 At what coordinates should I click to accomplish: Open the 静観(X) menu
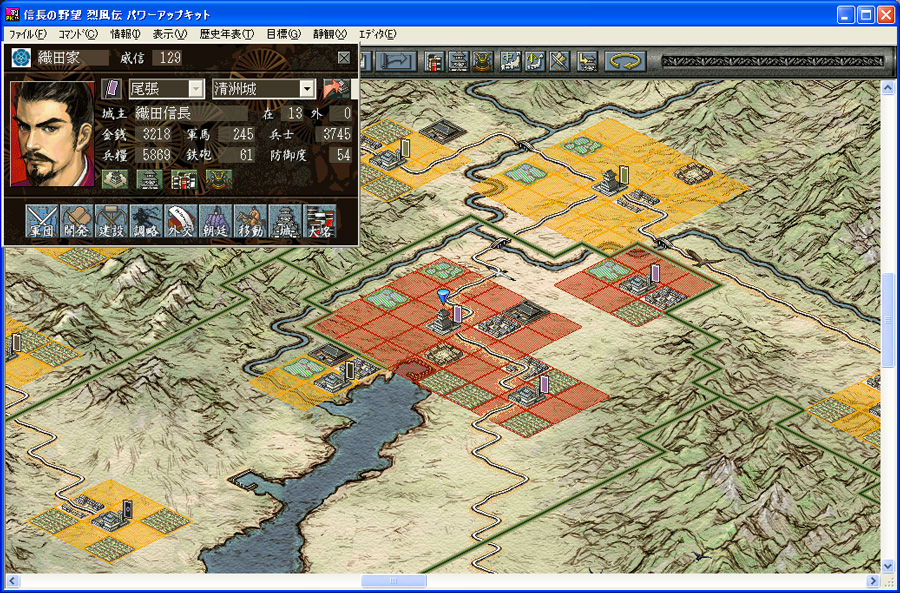pyautogui.click(x=330, y=34)
